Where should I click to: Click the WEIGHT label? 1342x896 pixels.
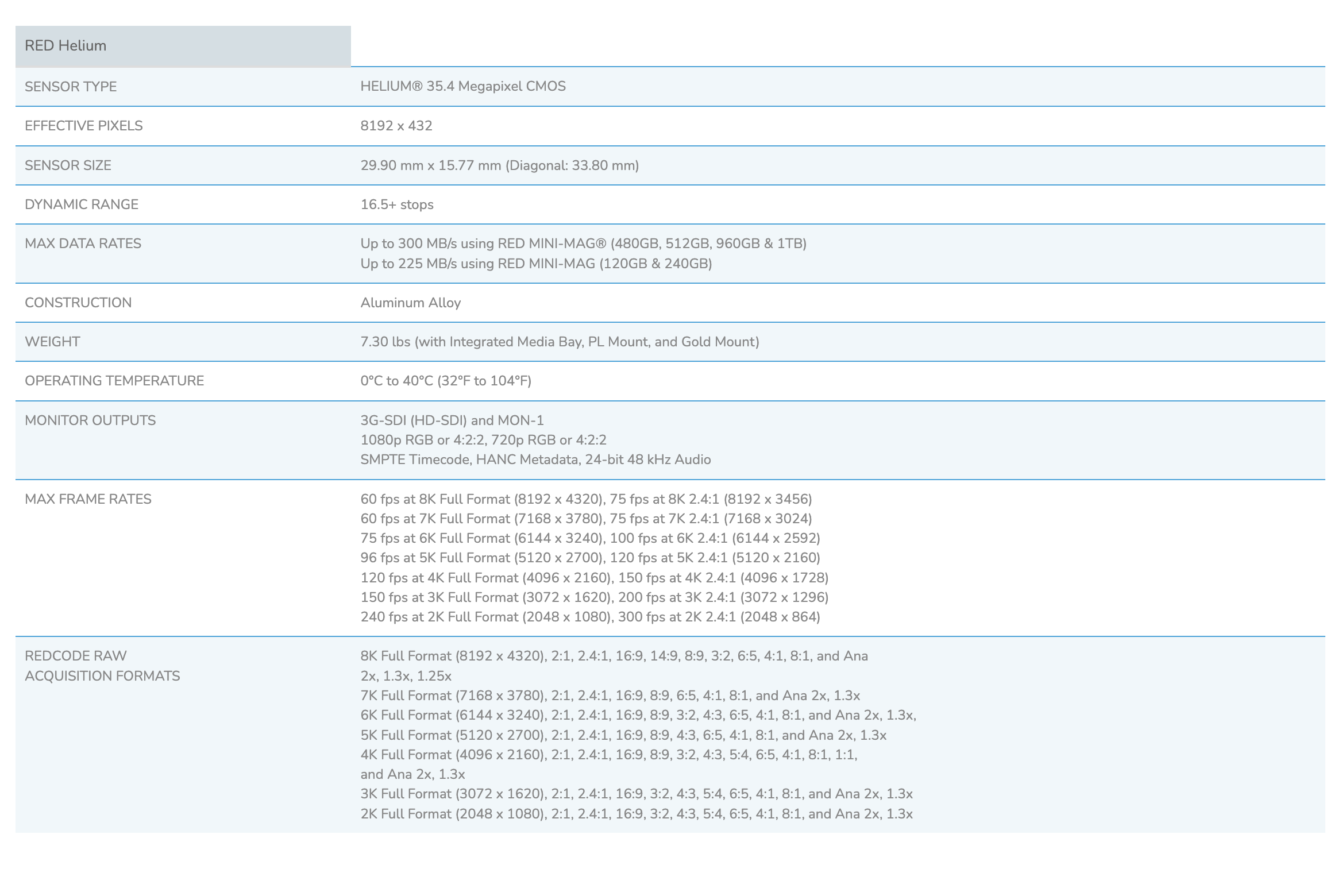click(52, 342)
